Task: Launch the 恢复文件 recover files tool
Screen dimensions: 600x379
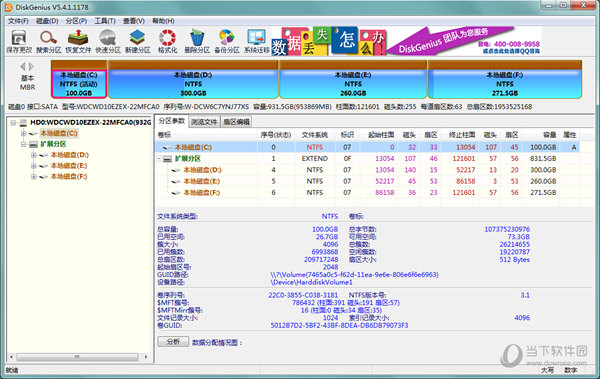Action: (78, 41)
